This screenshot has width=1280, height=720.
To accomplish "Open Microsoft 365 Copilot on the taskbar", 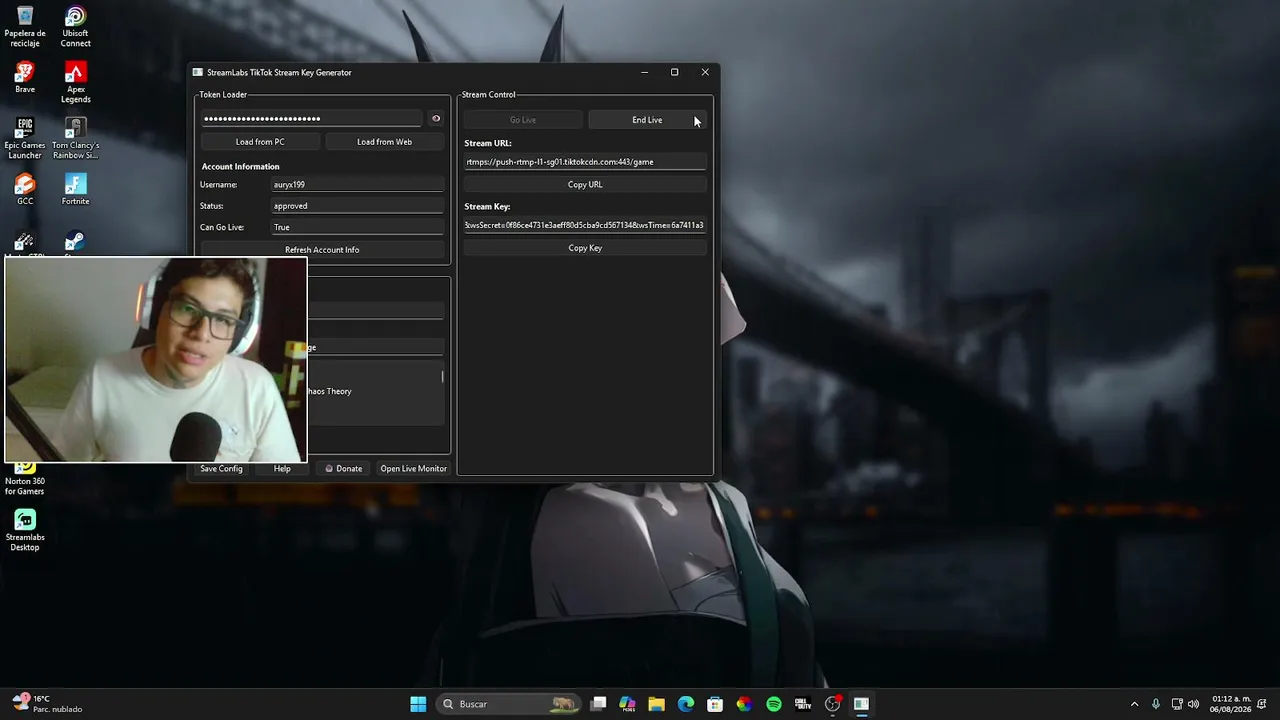I will pos(627,704).
